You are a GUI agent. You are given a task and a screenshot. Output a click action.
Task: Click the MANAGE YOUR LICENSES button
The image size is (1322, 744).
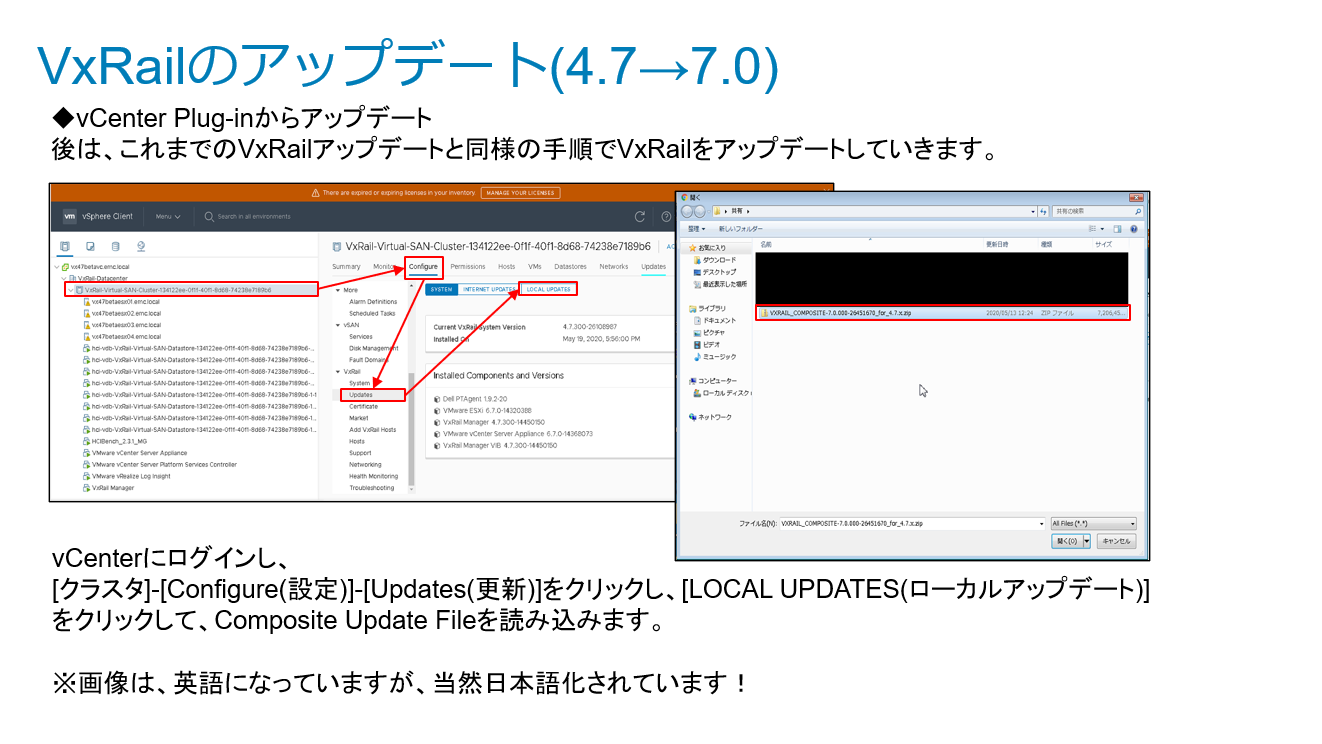(x=520, y=193)
